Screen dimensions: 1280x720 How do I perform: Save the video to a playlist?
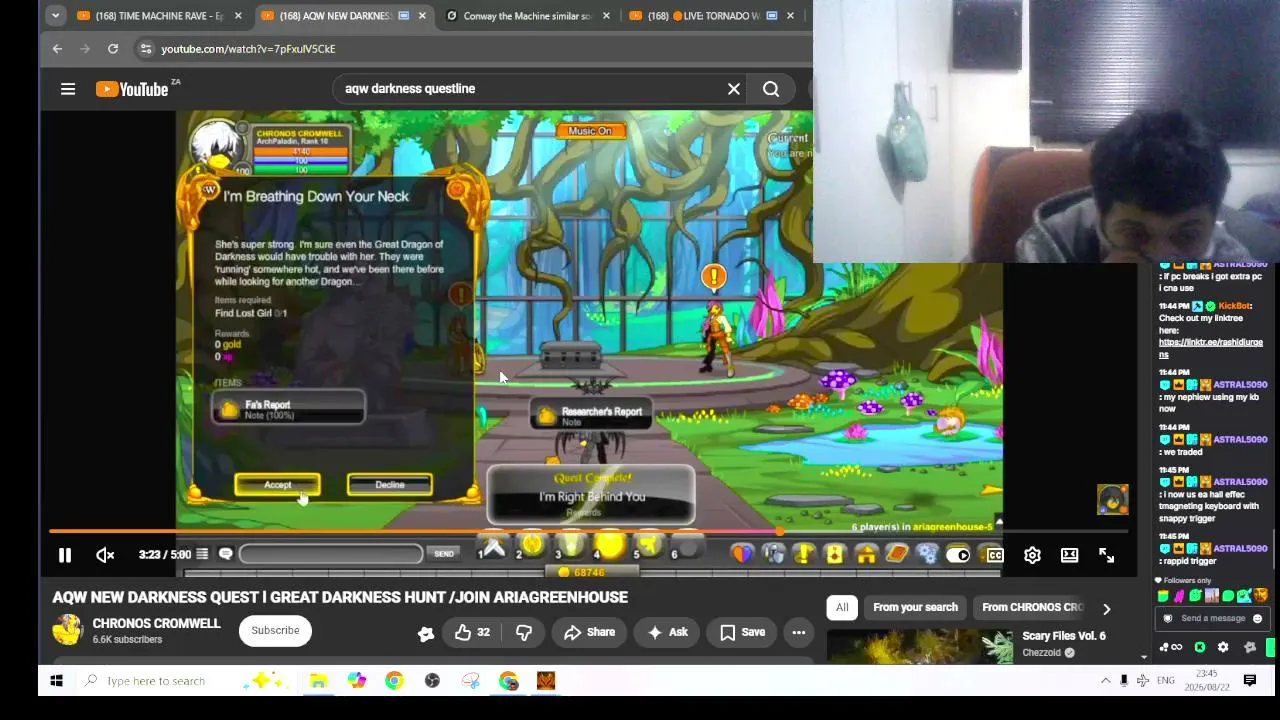tap(742, 632)
